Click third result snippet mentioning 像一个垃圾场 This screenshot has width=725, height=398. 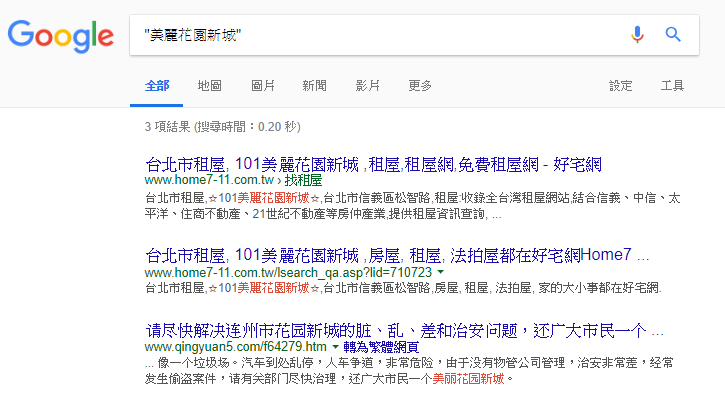(409, 371)
